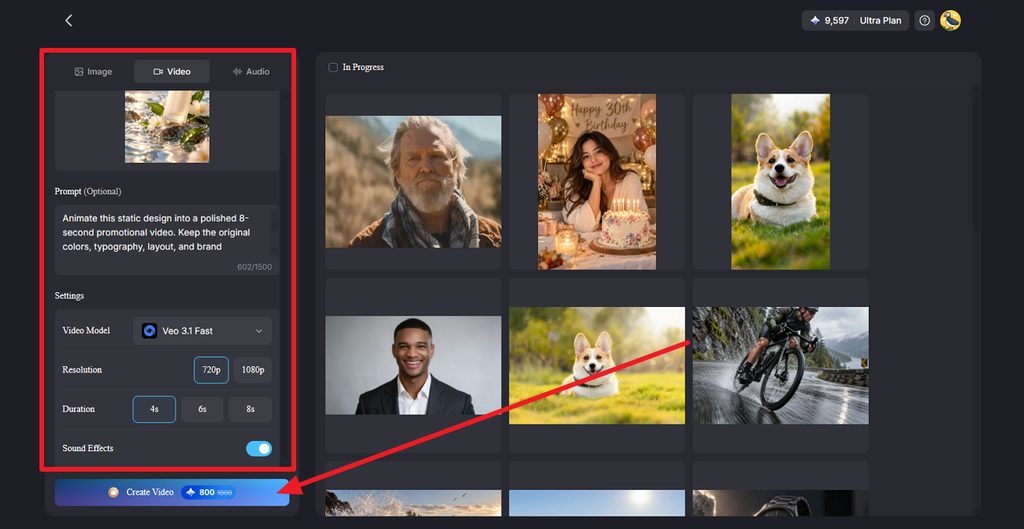The image size is (1024, 529).
Task: Choose 6s duration
Action: [x=202, y=409]
